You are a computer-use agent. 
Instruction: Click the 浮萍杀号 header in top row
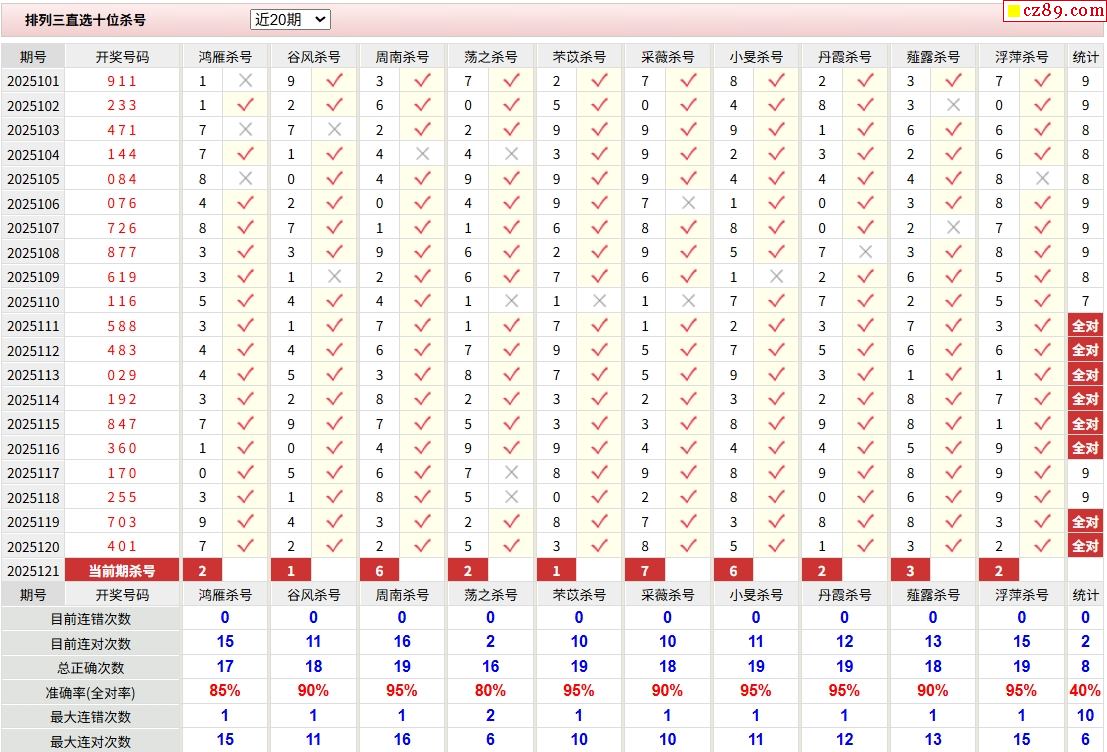point(1022,57)
